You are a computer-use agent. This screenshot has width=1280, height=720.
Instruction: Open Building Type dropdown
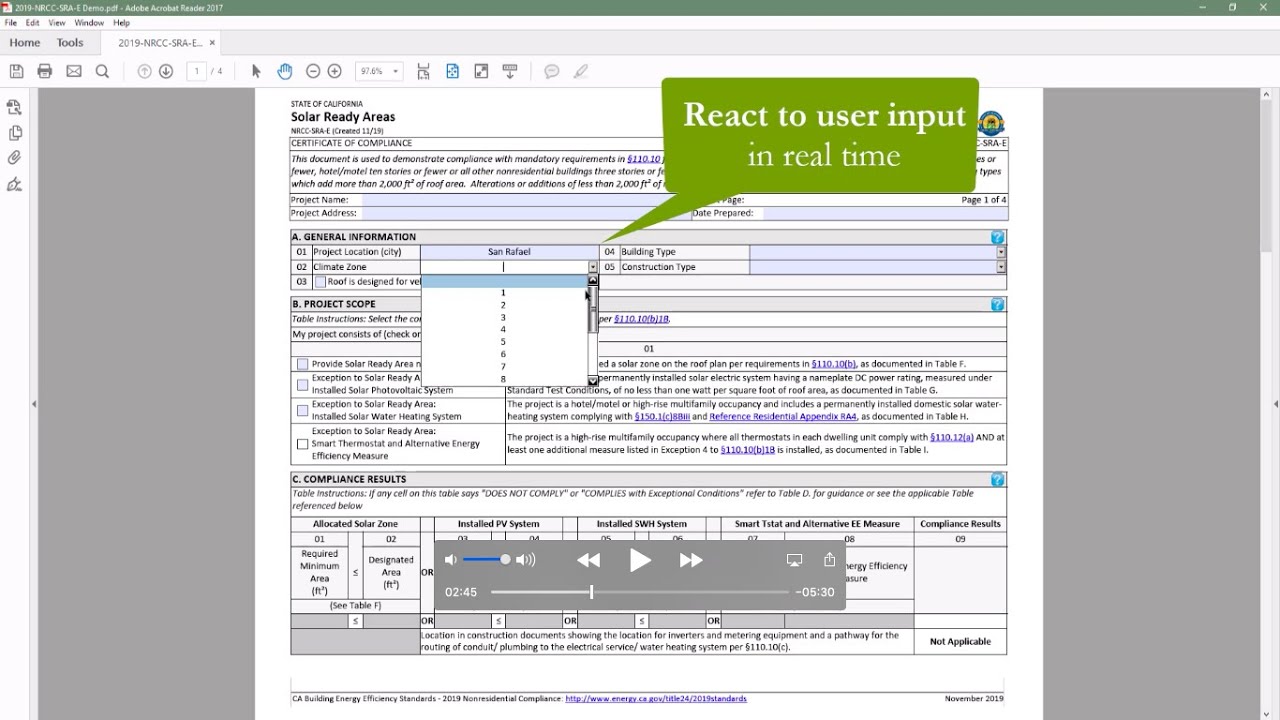(1001, 252)
